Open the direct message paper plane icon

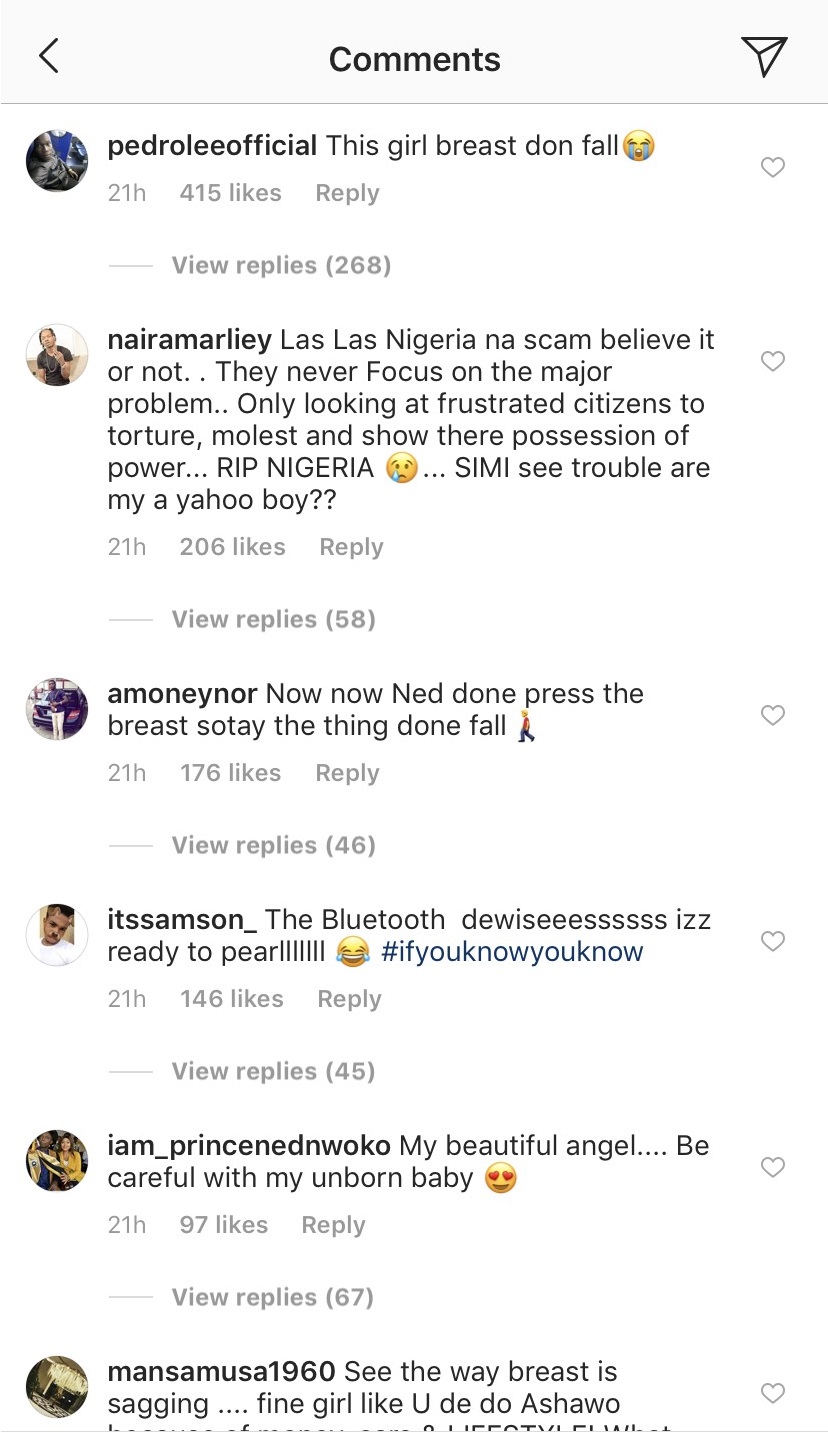click(x=764, y=57)
